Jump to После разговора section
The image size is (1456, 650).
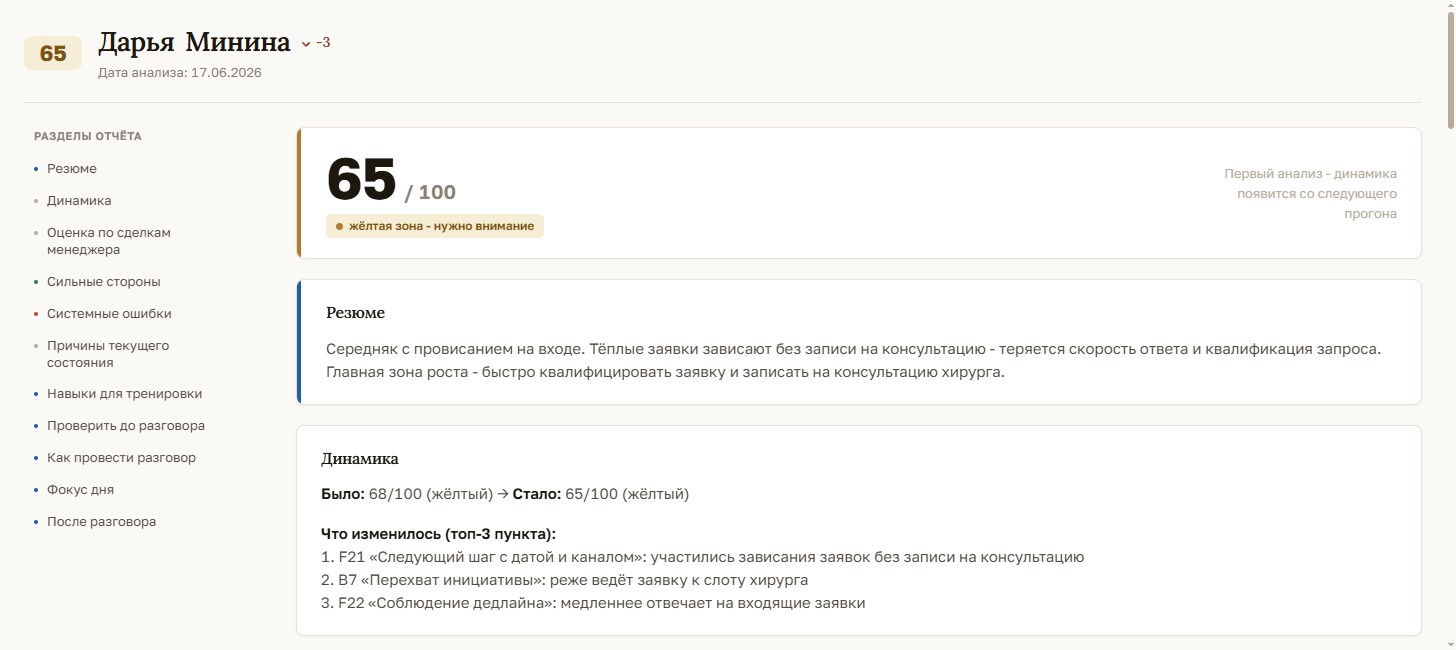(101, 522)
